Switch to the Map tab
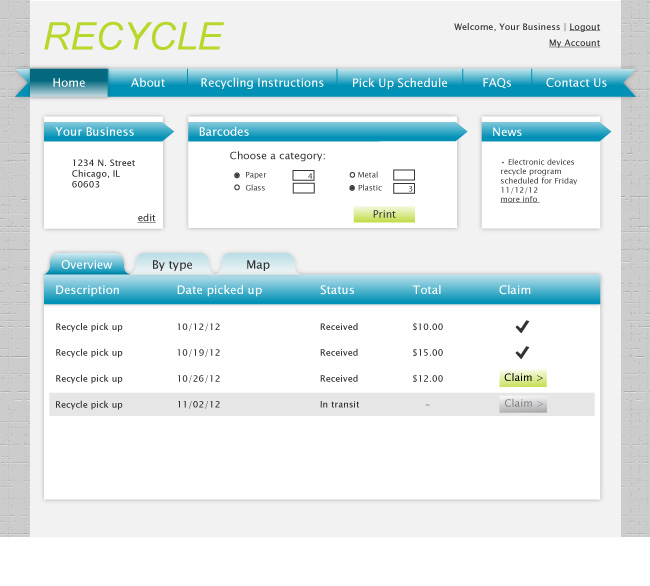Screen dimensions: 650x586 258,264
